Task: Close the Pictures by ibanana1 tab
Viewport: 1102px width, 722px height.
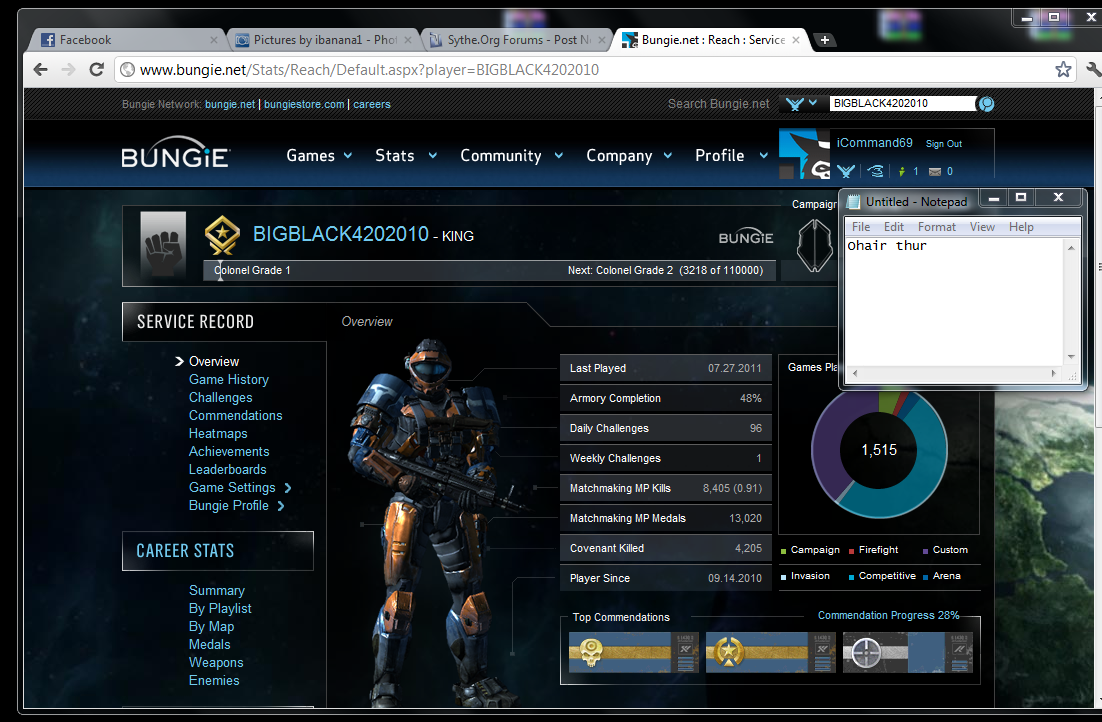Action: click(x=408, y=40)
